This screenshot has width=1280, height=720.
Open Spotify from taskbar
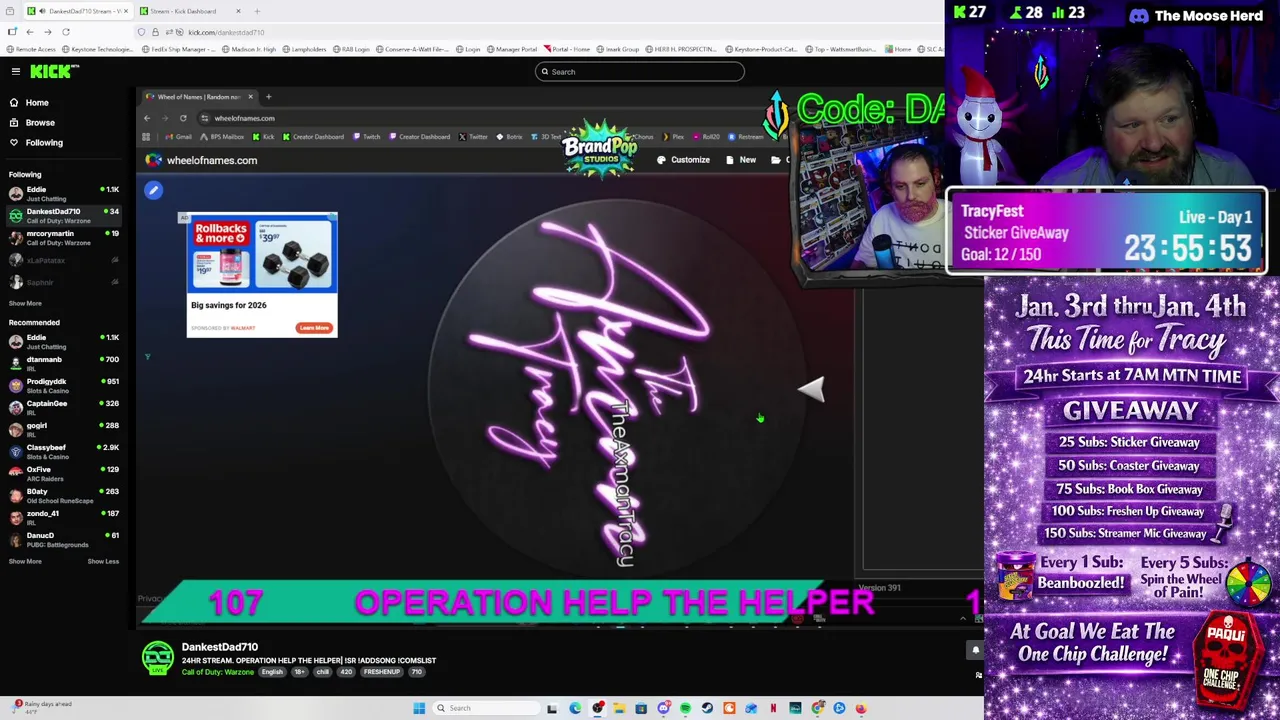click(685, 708)
